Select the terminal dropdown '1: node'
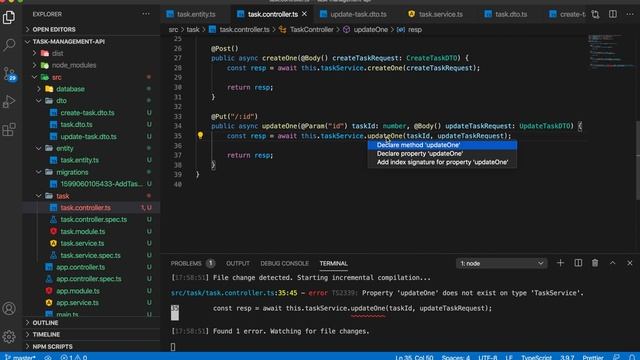640x360 pixels. coord(501,263)
